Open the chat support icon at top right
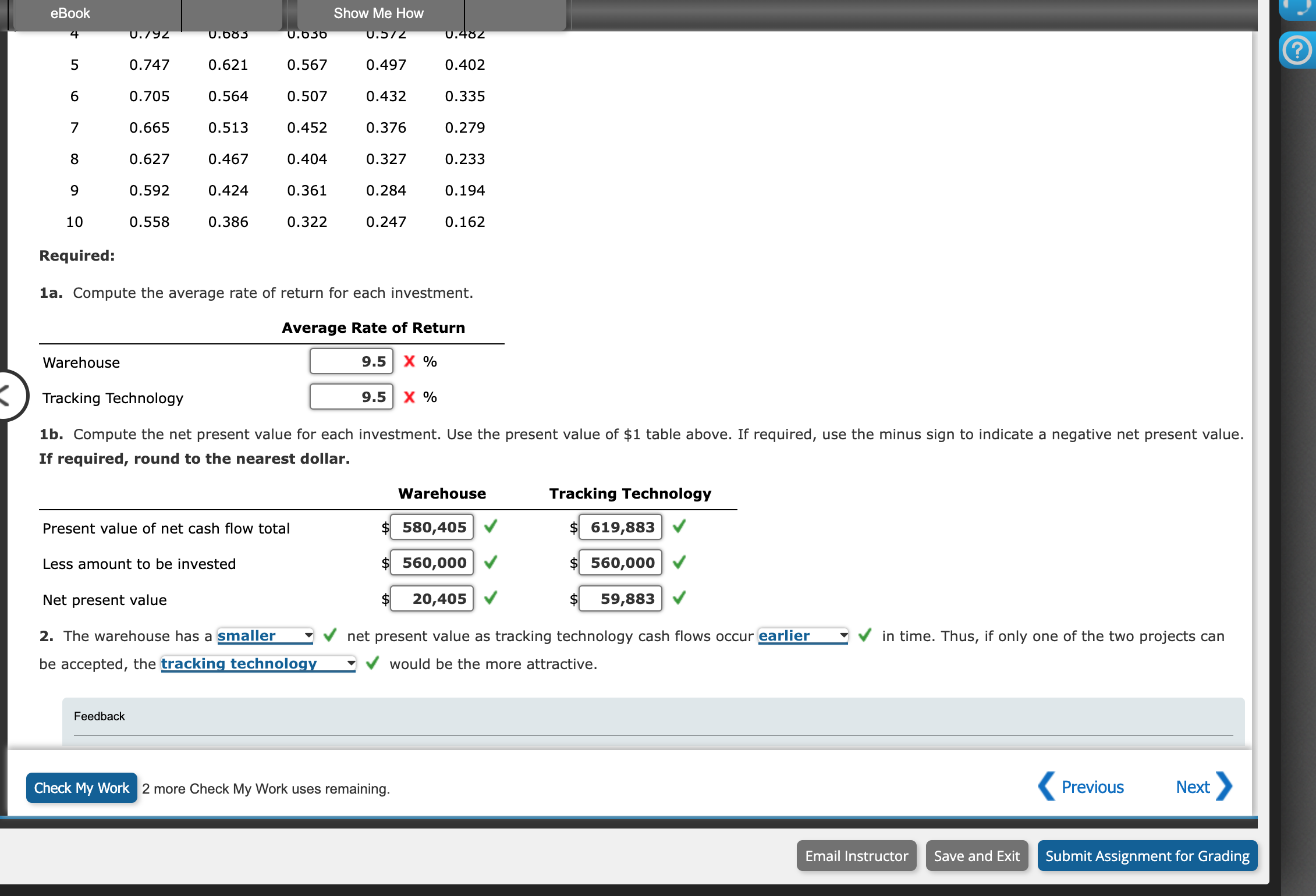 tap(1298, 8)
